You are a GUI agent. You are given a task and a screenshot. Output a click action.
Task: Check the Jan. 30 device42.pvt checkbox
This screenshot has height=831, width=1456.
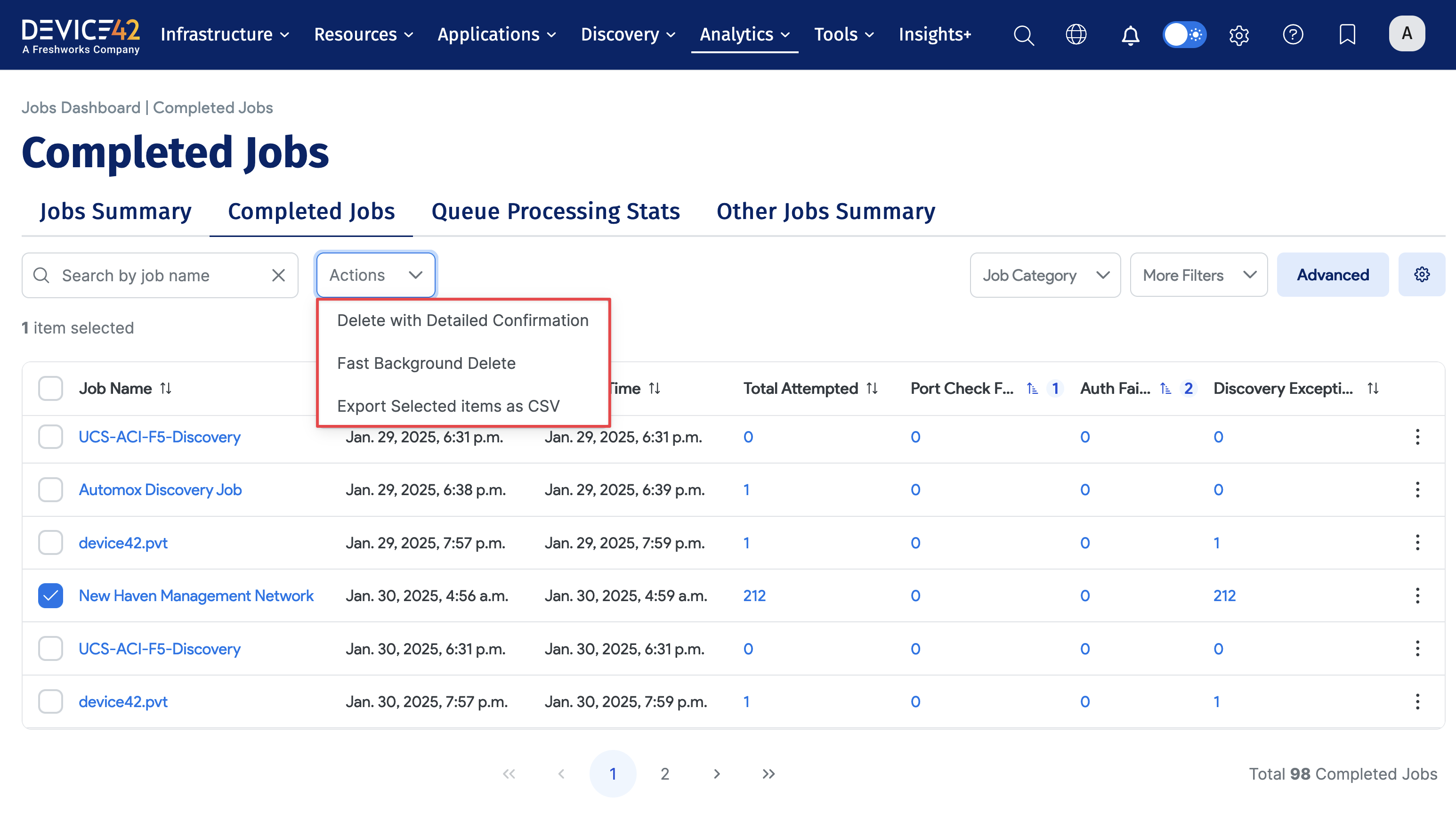(50, 702)
